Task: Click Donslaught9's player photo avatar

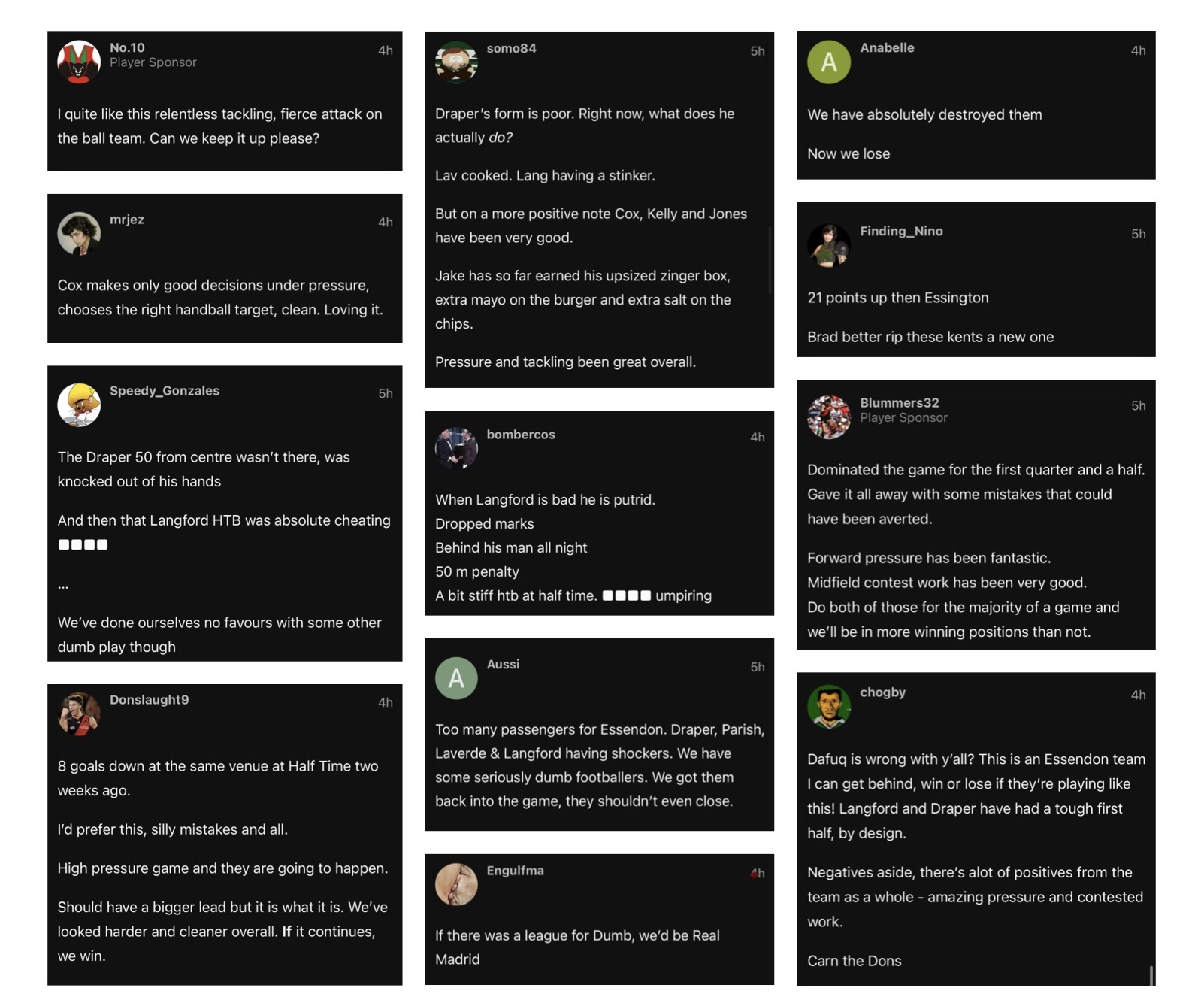Action: pyautogui.click(x=79, y=714)
